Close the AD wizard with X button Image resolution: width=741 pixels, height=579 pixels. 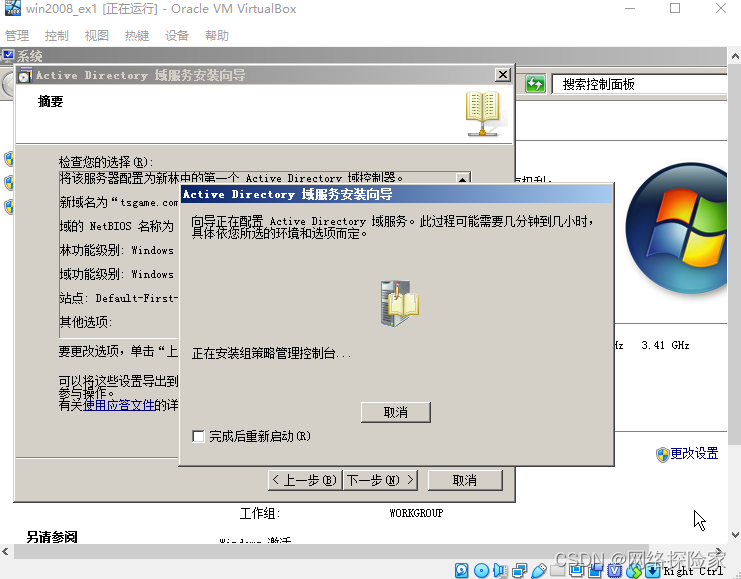pyautogui.click(x=503, y=75)
